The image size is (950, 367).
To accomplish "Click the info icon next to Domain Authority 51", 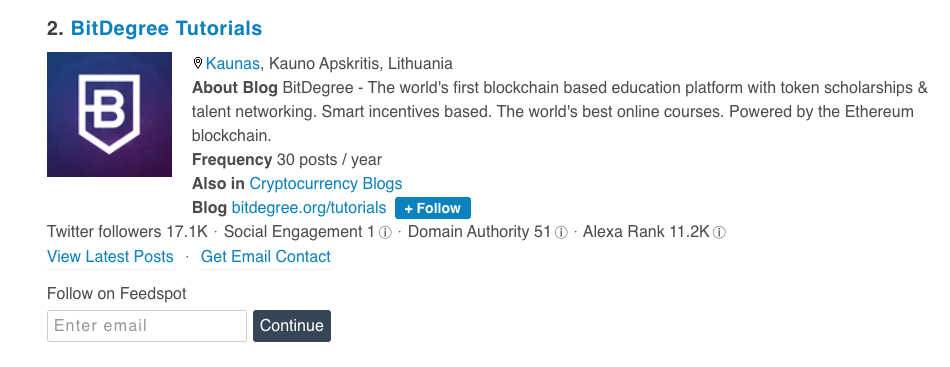I will tap(562, 233).
